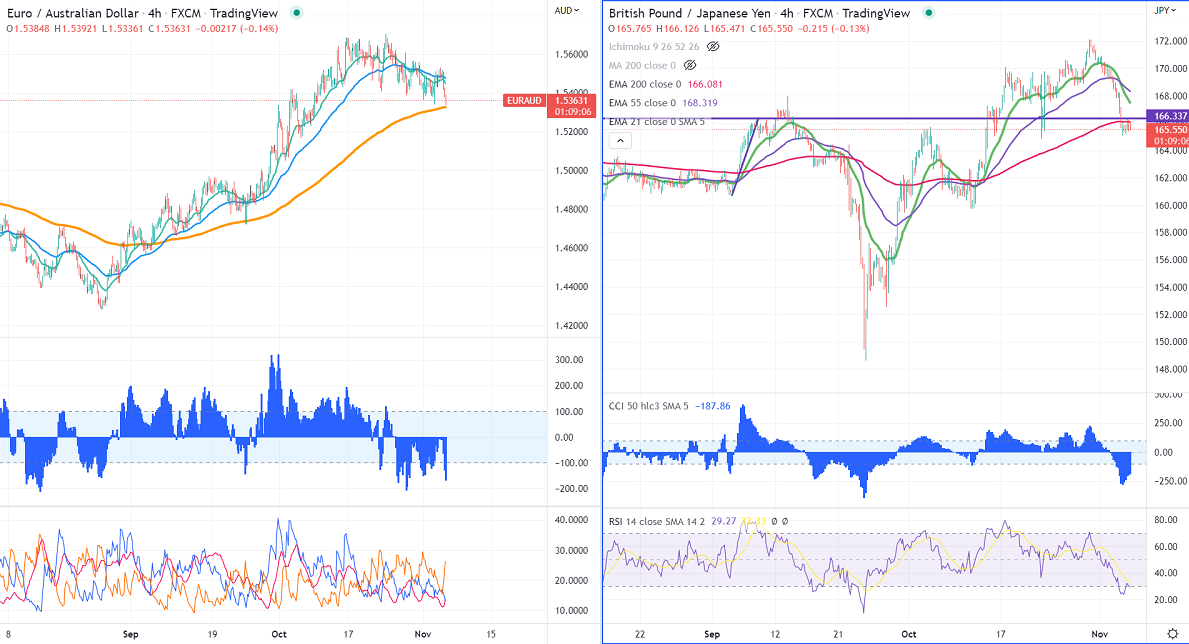Click -250.00 on GBP/JPY CCI scale
Image resolution: width=1189 pixels, height=644 pixels.
1170,481
